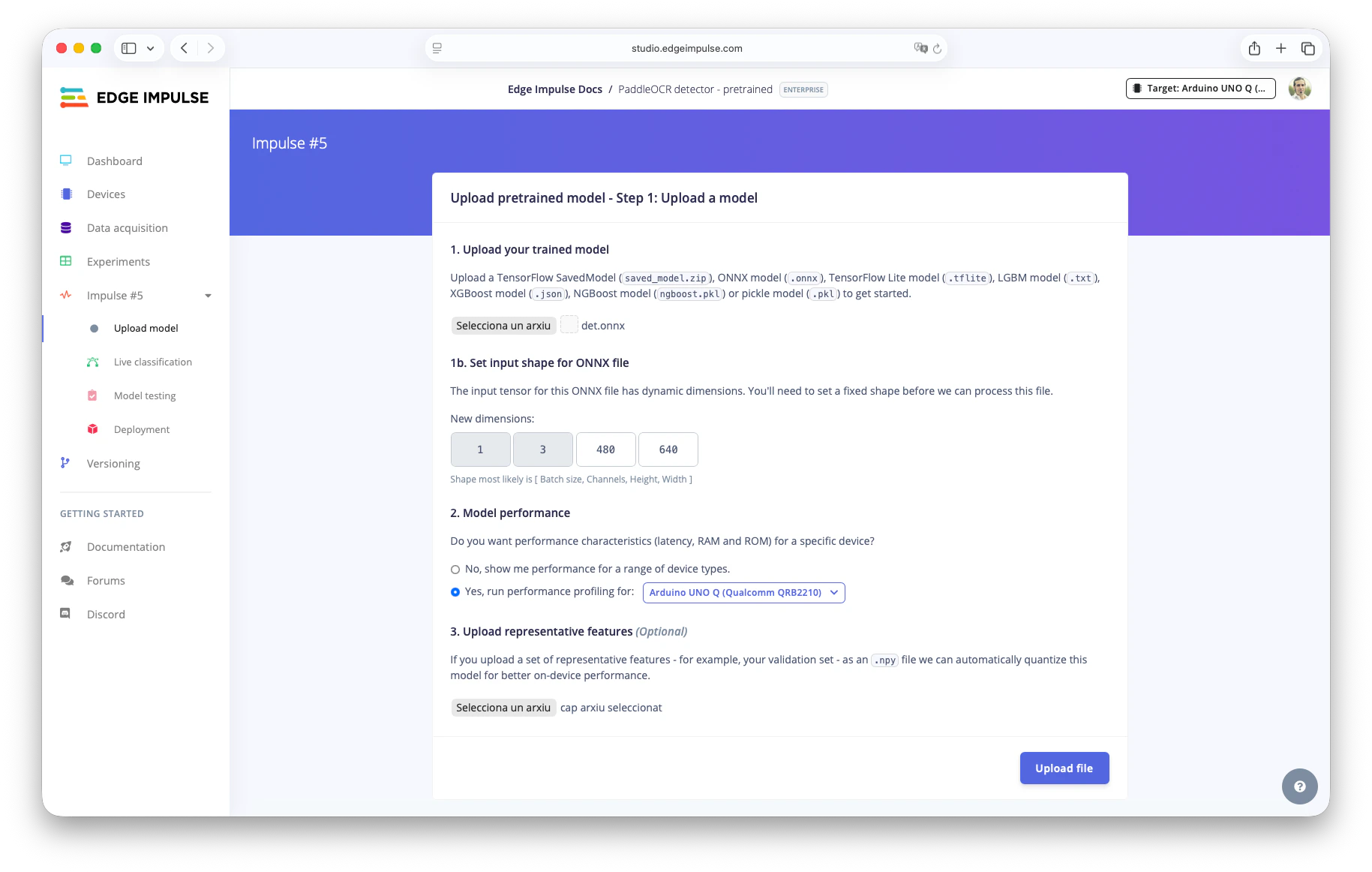Click the batch size dimension field '1'
The width and height of the screenshot is (1372, 872).
point(480,450)
